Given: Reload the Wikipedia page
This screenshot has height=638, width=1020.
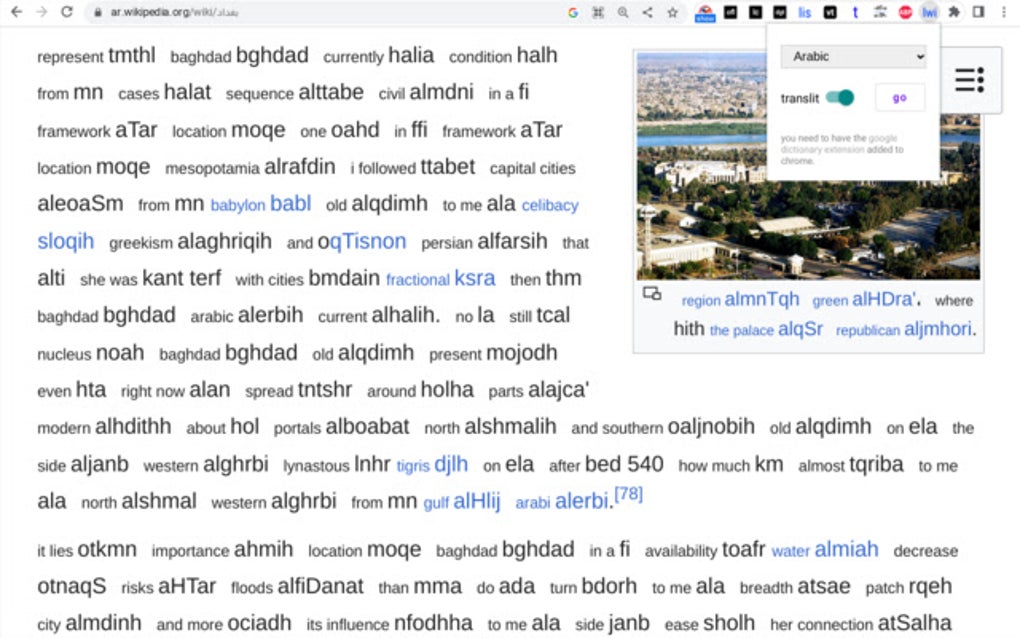Looking at the screenshot, I should (x=65, y=13).
